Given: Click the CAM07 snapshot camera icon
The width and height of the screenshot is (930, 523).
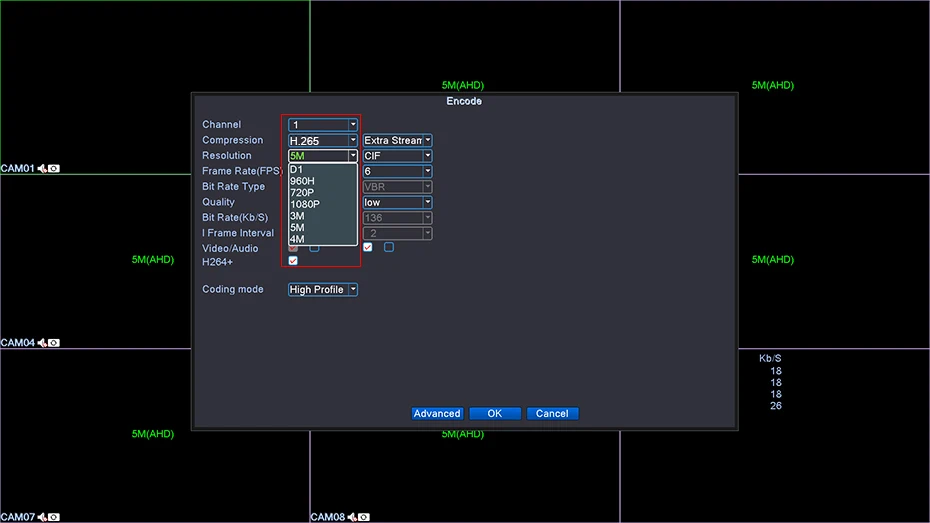Looking at the screenshot, I should pos(53,518).
